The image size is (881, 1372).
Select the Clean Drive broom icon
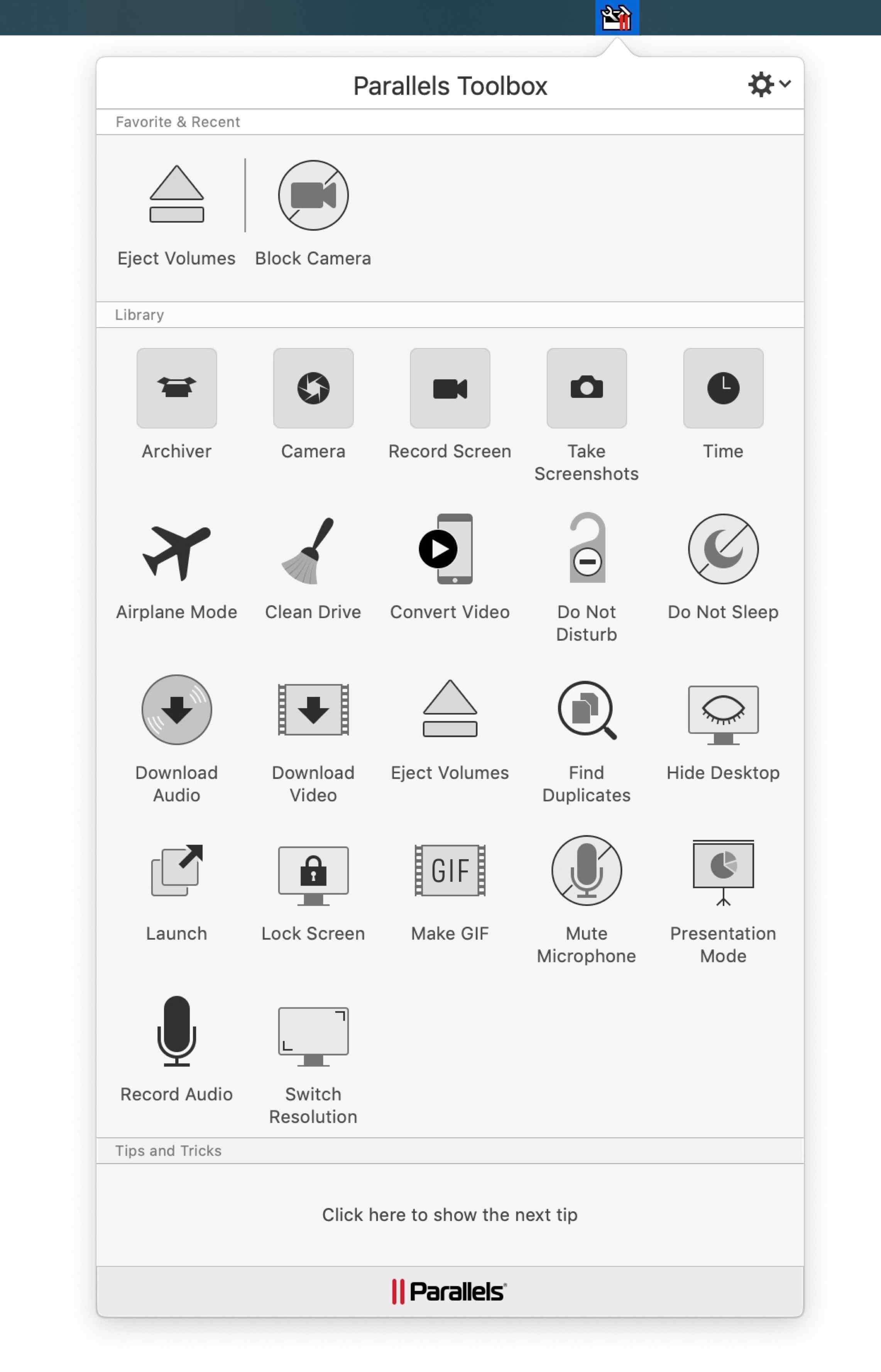click(x=309, y=550)
